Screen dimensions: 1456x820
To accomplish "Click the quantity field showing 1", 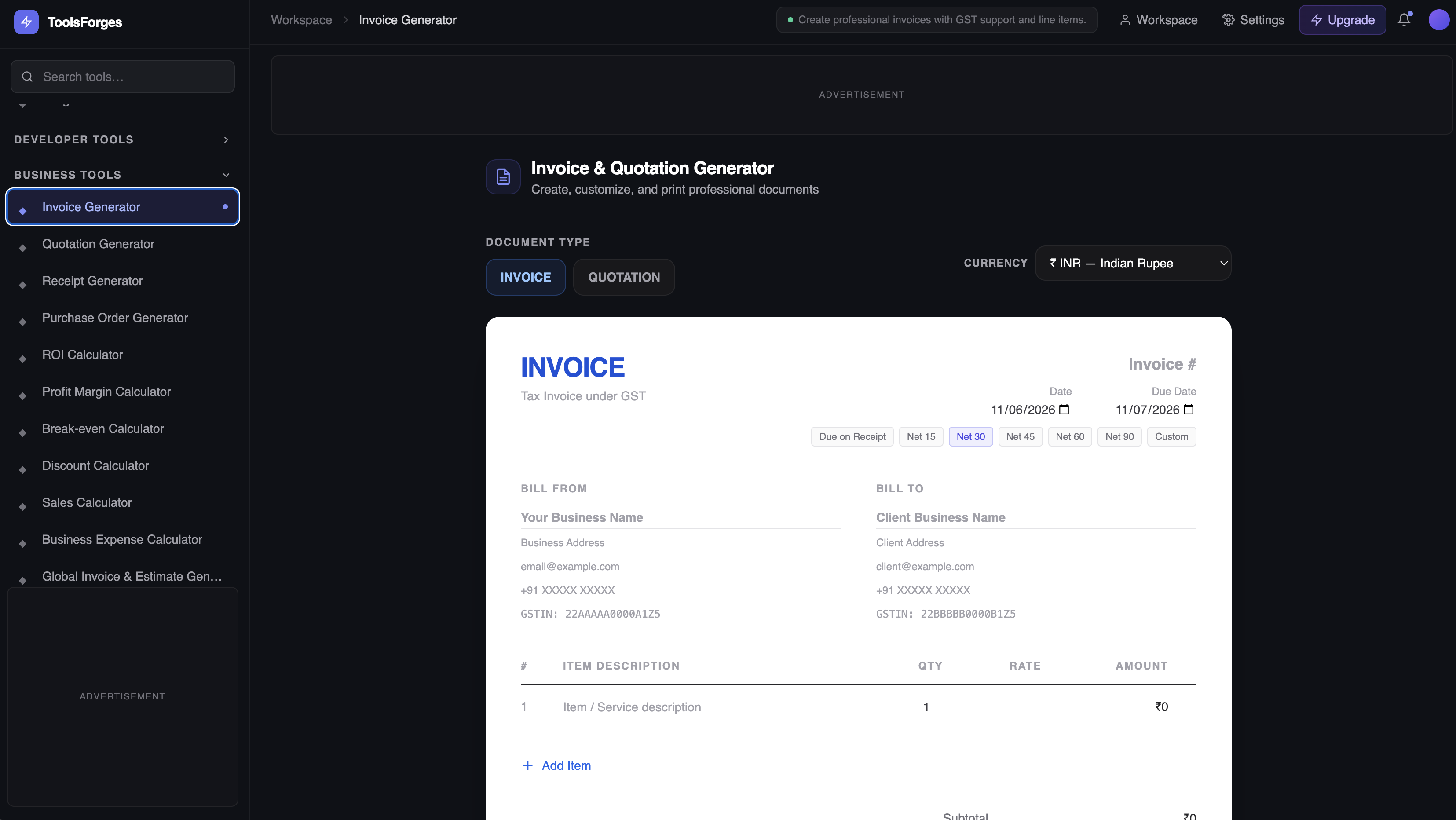I will click(926, 707).
